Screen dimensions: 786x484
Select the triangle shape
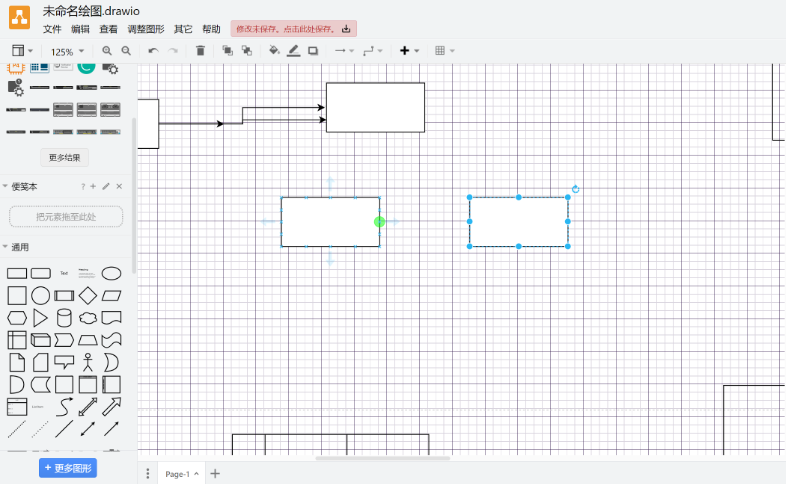[41, 318]
